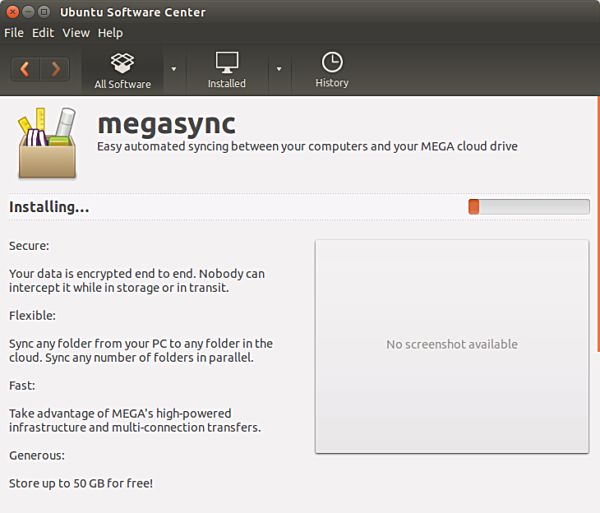Go back with the left arrow button
600x513 pixels.
pyautogui.click(x=25, y=69)
